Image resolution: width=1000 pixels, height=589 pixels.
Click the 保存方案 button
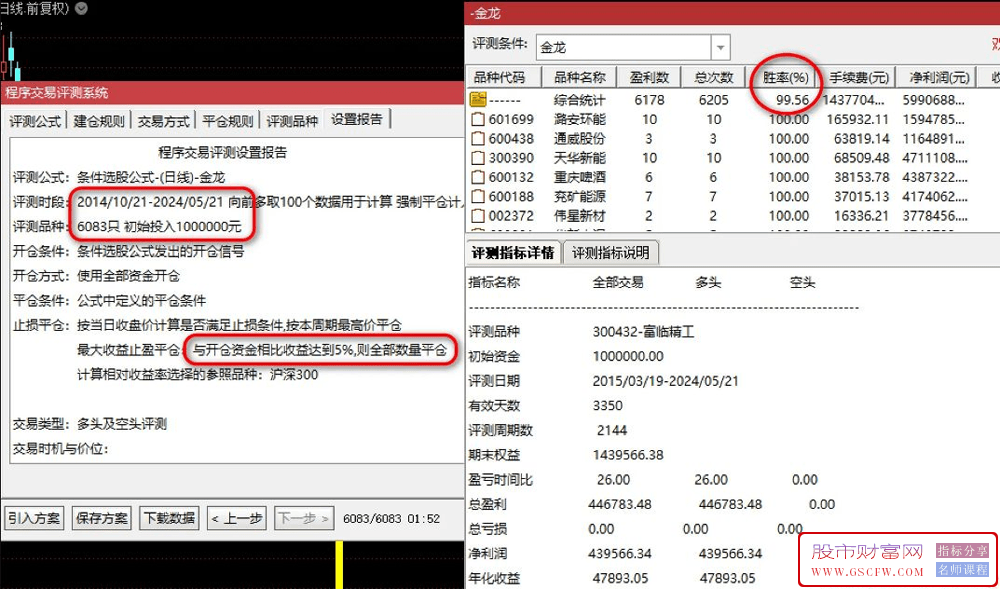[x=102, y=518]
